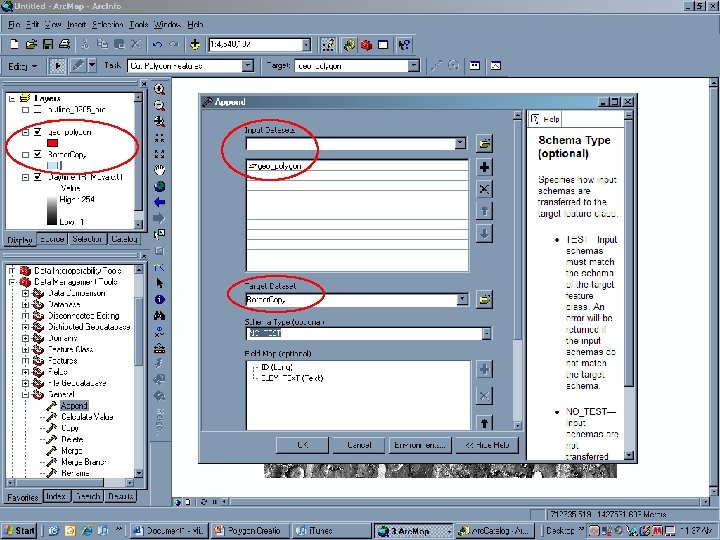The width and height of the screenshot is (720, 540).
Task: Toggle the outline_0205_arc layer checkbox
Action: click(38, 110)
